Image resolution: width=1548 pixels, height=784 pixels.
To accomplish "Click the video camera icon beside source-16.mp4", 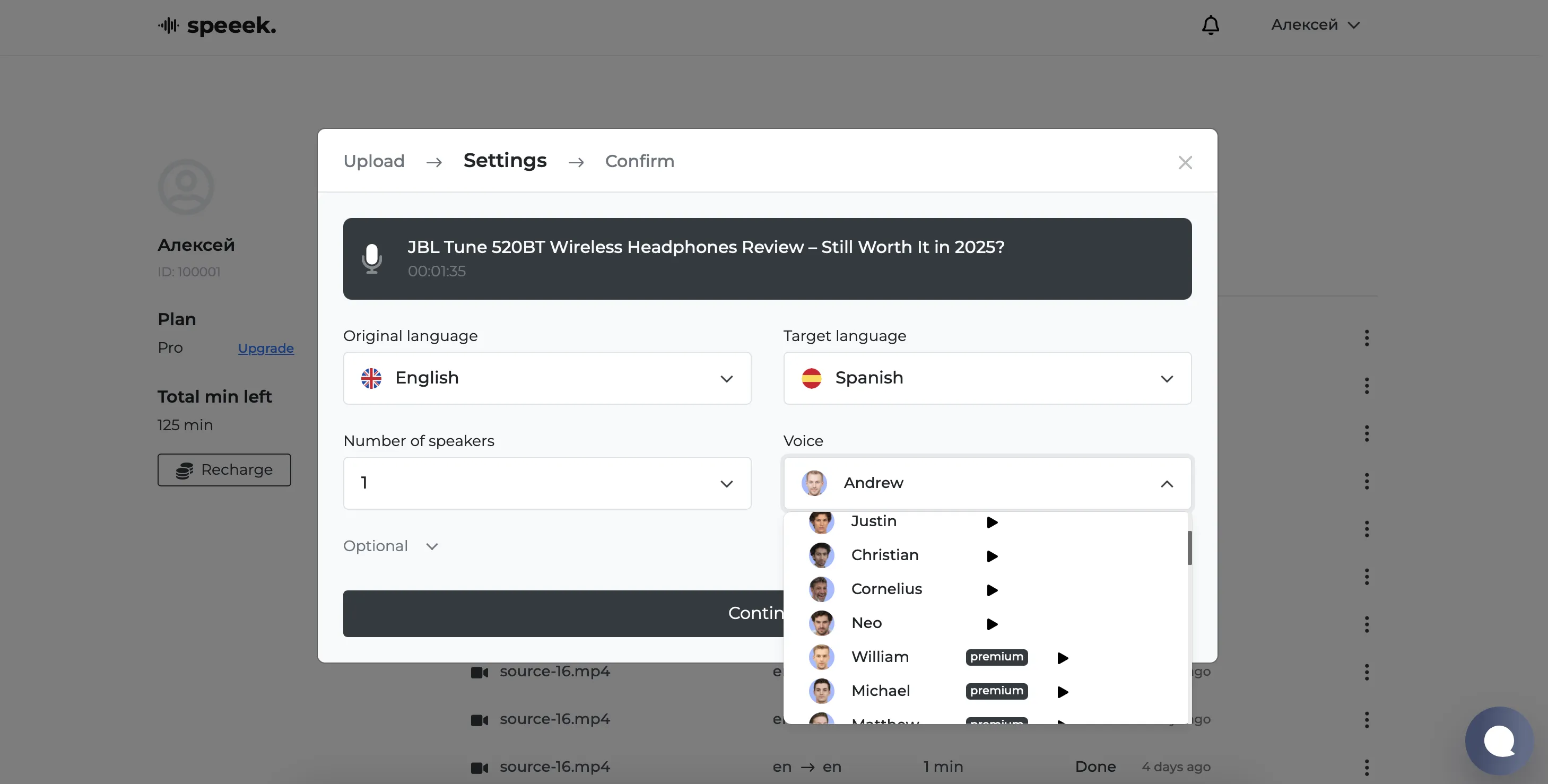I will point(479,672).
